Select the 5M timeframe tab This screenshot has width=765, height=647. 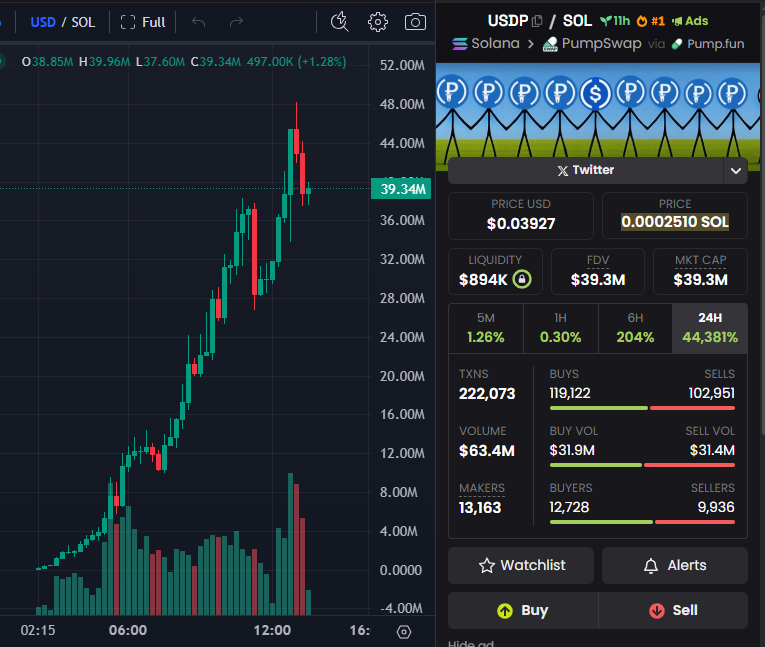pyautogui.click(x=486, y=328)
